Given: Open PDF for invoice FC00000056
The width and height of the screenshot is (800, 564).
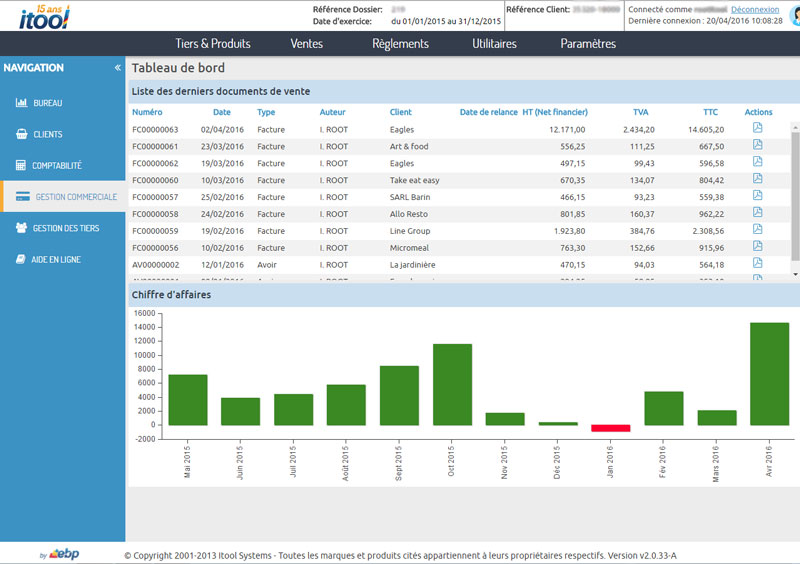Looking at the screenshot, I should [758, 246].
